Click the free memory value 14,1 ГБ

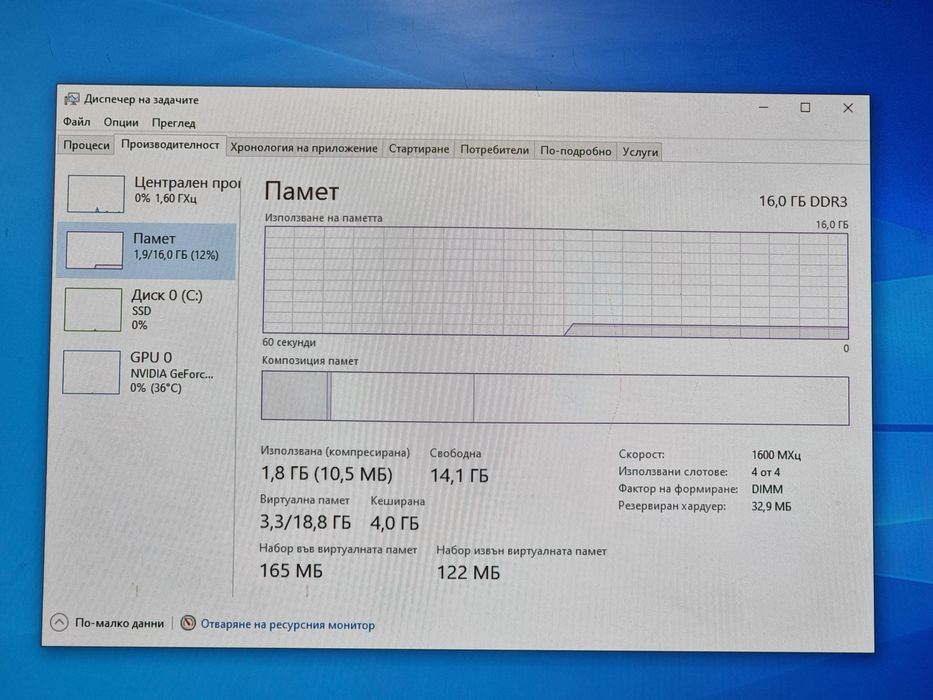[459, 475]
